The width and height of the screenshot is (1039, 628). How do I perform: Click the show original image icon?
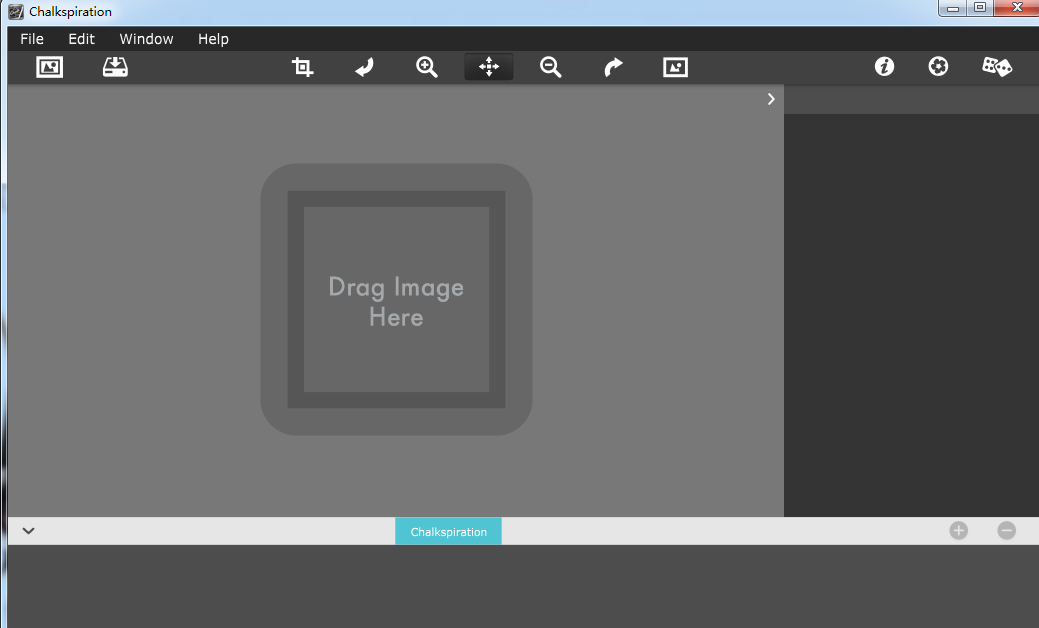(x=675, y=67)
